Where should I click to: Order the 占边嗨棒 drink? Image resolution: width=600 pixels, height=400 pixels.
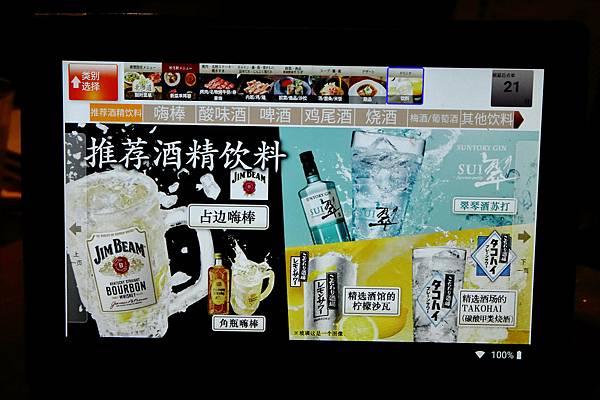[228, 217]
